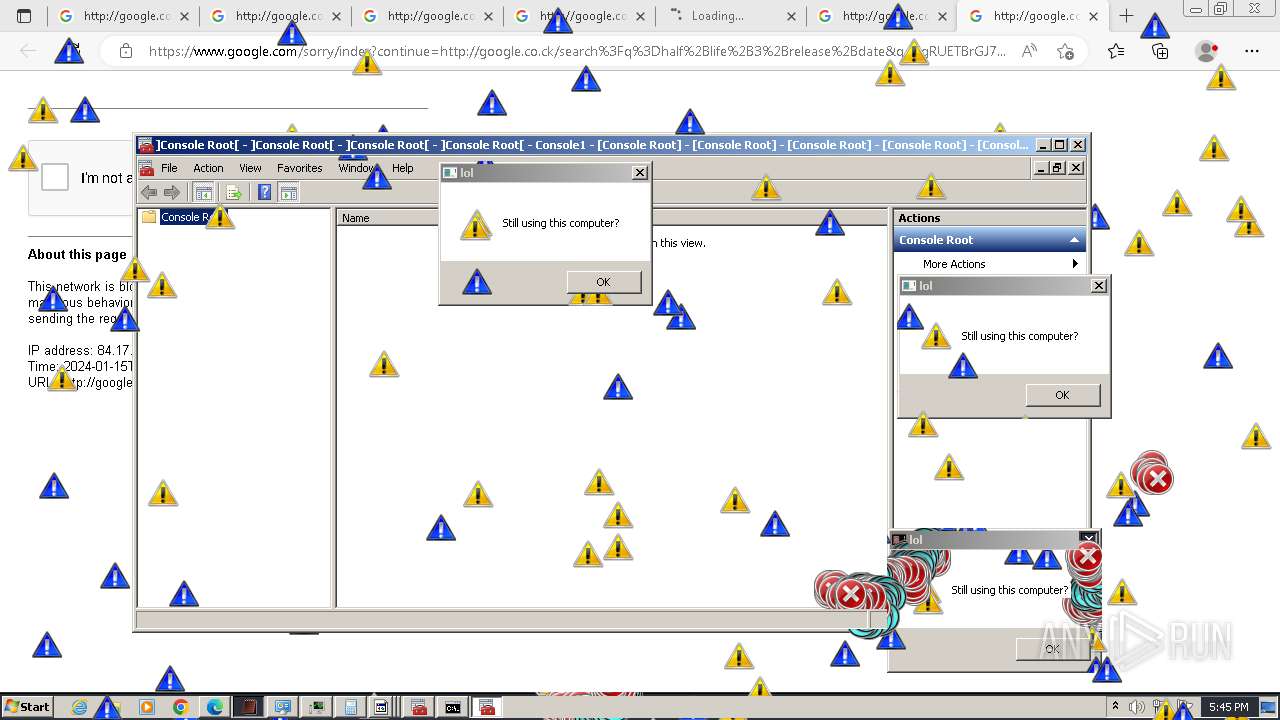The width and height of the screenshot is (1280, 720).
Task: Open Action menu in console window
Action: [208, 168]
